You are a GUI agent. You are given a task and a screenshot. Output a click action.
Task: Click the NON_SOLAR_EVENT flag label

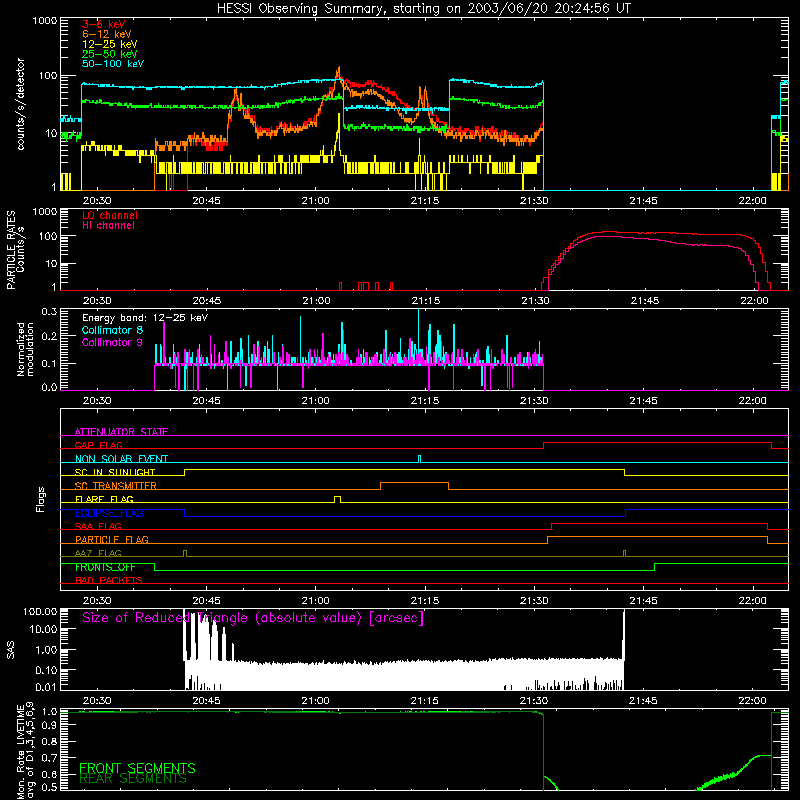[121, 459]
